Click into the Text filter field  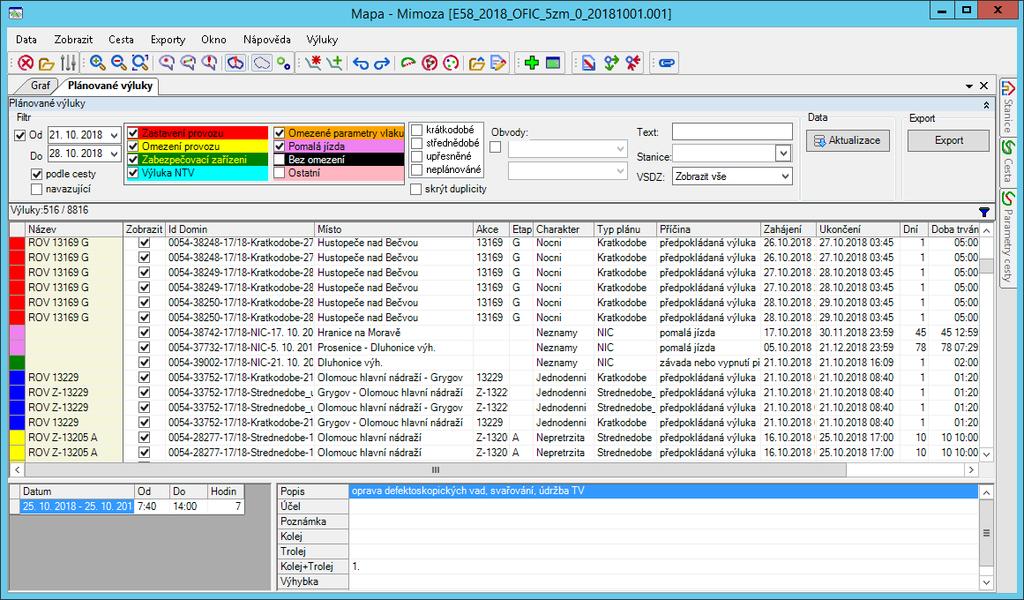pyautogui.click(x=732, y=132)
